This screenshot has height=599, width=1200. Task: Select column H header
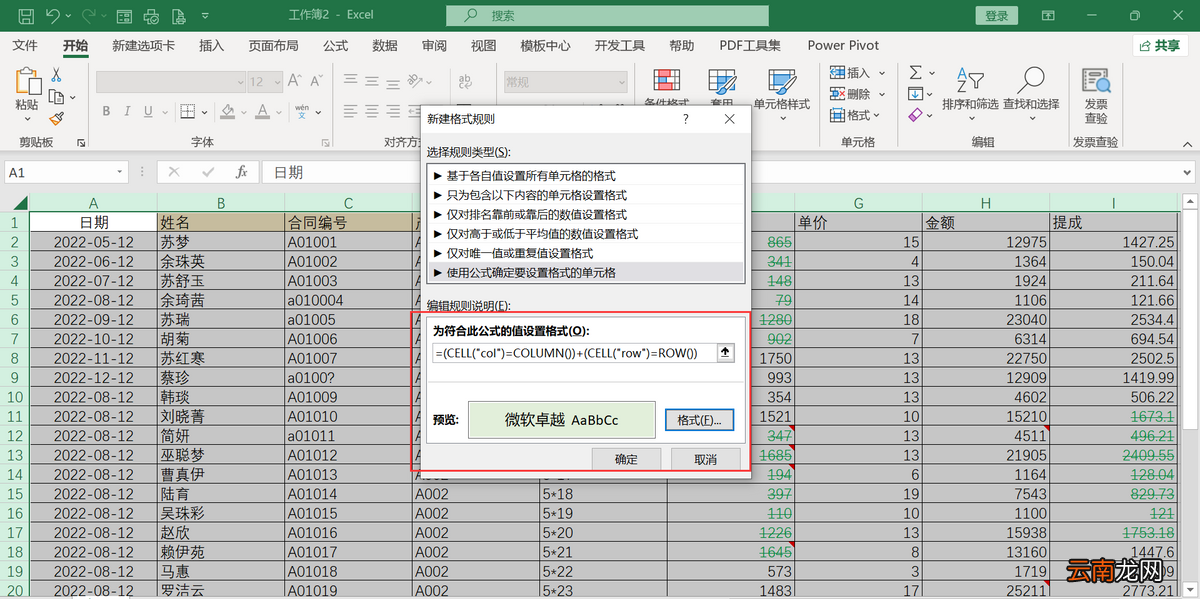click(985, 203)
